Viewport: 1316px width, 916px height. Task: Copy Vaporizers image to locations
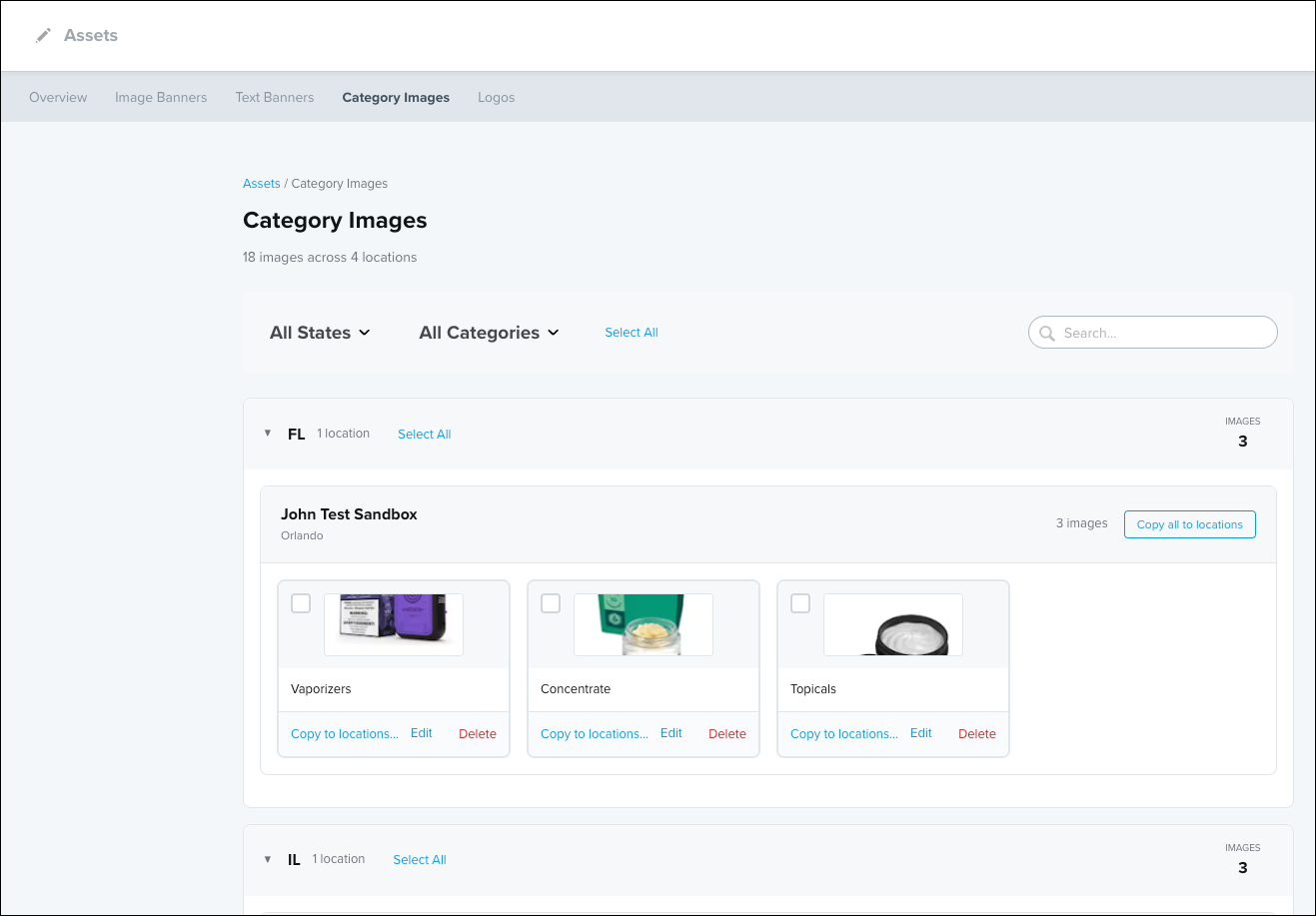coord(345,734)
